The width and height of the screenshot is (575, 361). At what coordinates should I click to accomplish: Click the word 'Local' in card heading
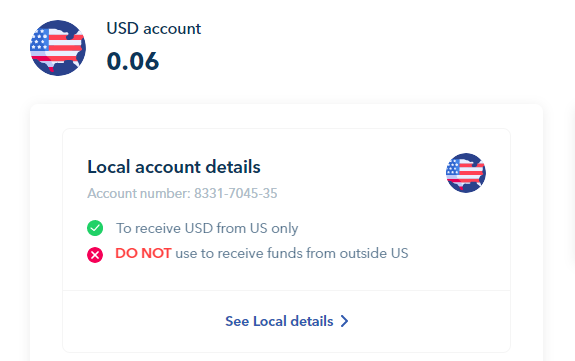click(109, 167)
